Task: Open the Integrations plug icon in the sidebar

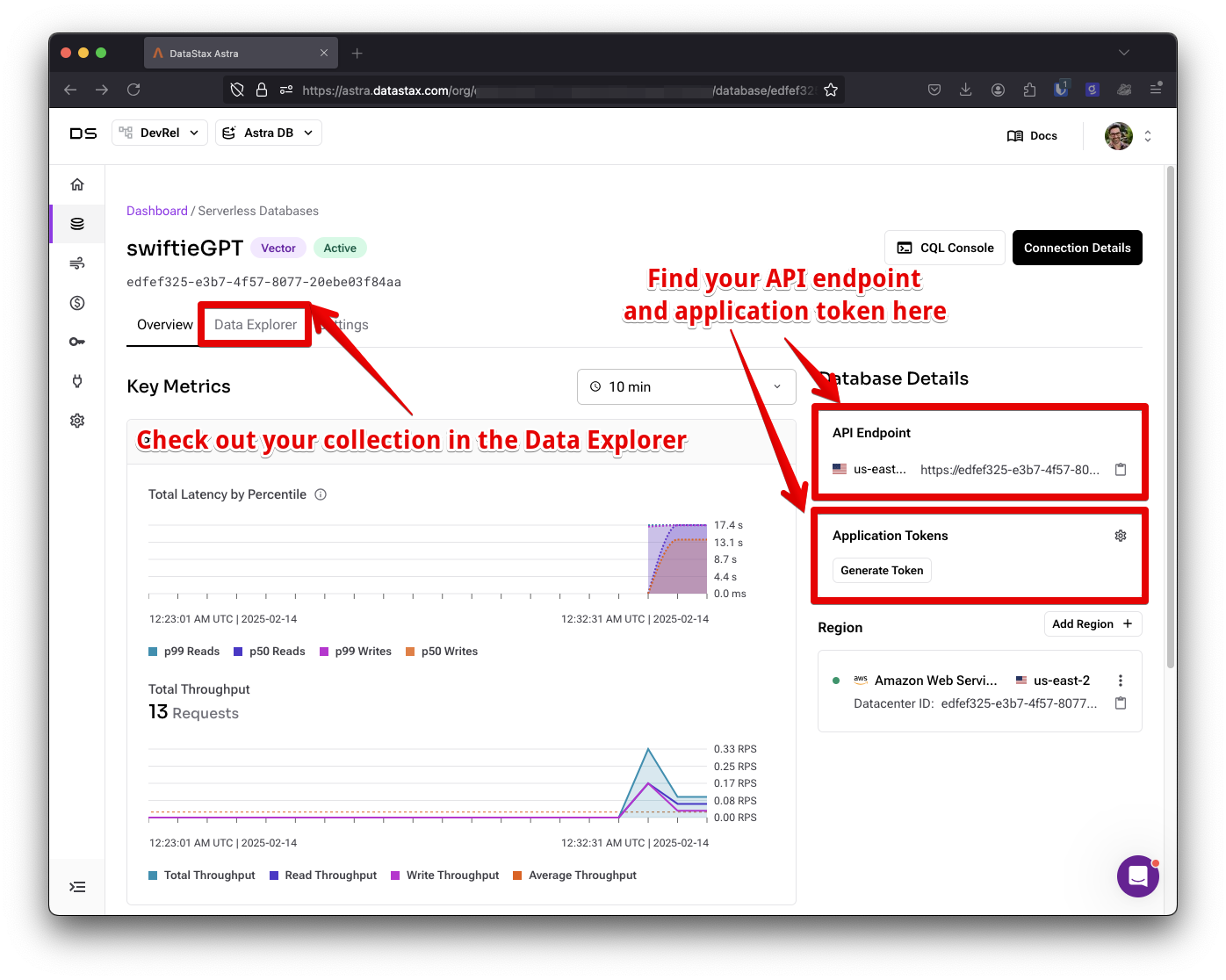Action: point(77,381)
